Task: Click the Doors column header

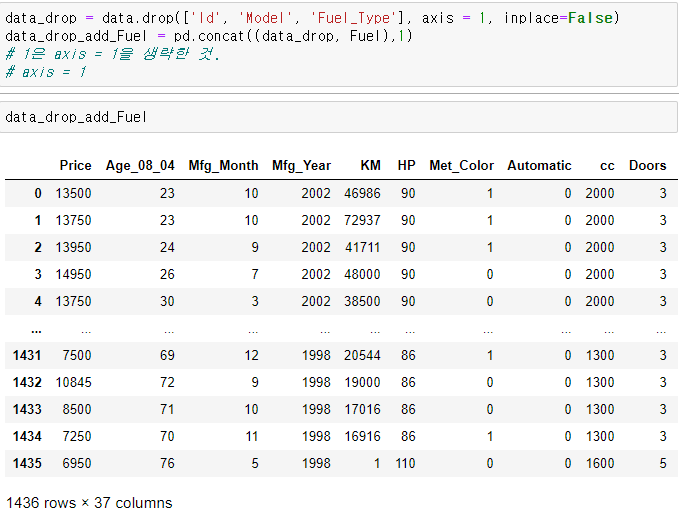Action: click(647, 165)
